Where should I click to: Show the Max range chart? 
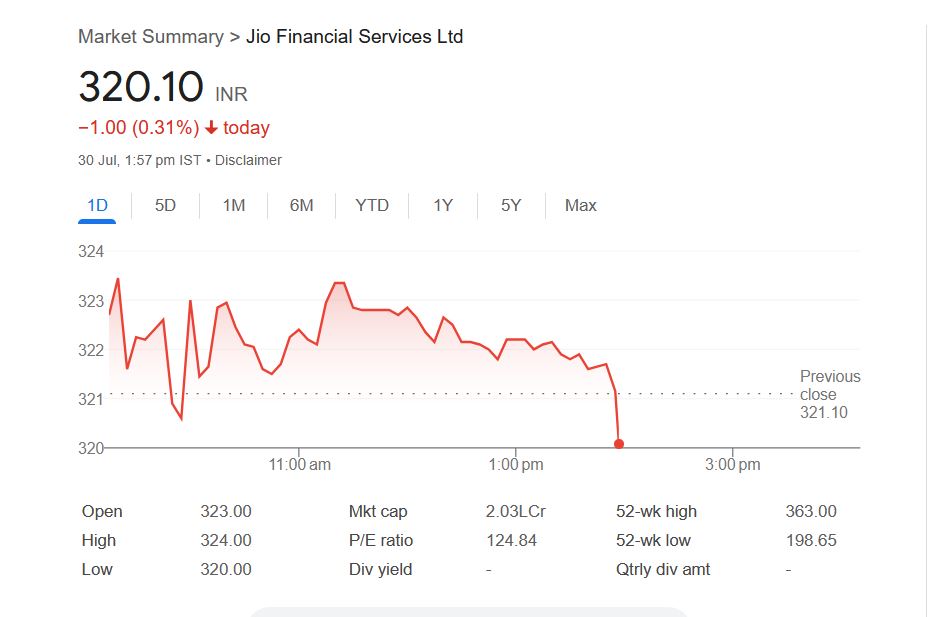(x=580, y=205)
